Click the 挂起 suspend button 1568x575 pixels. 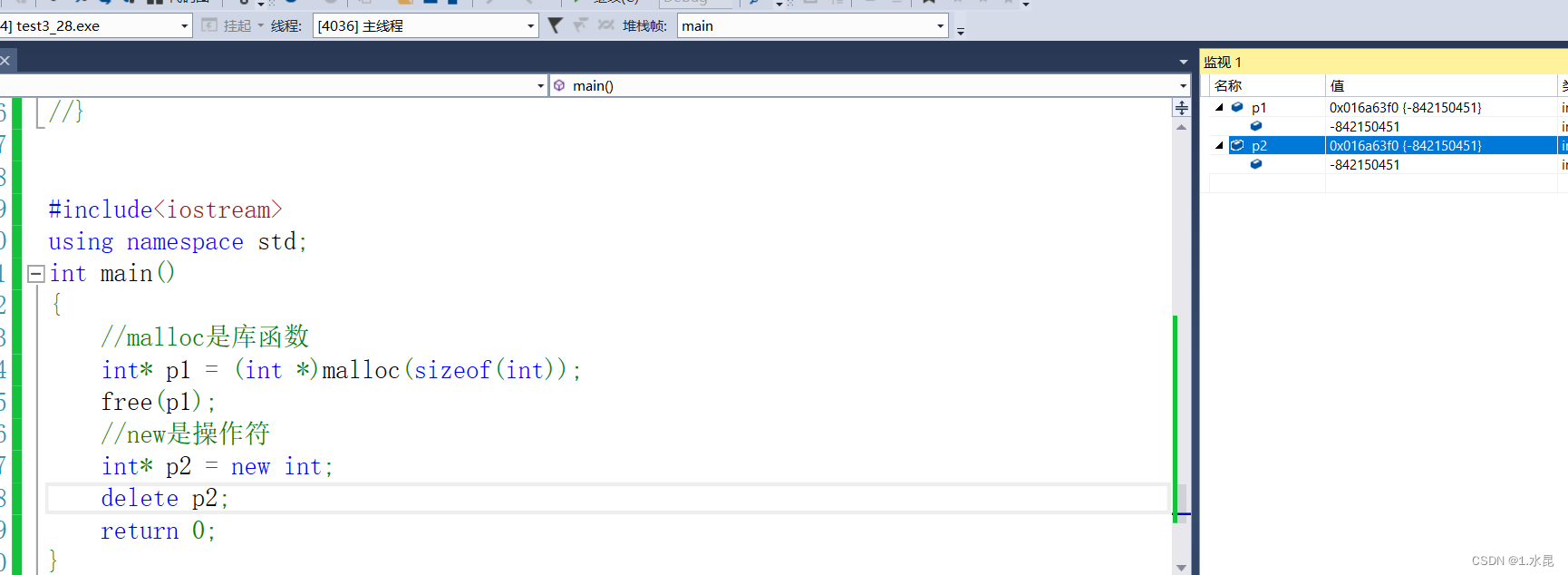coord(227,25)
